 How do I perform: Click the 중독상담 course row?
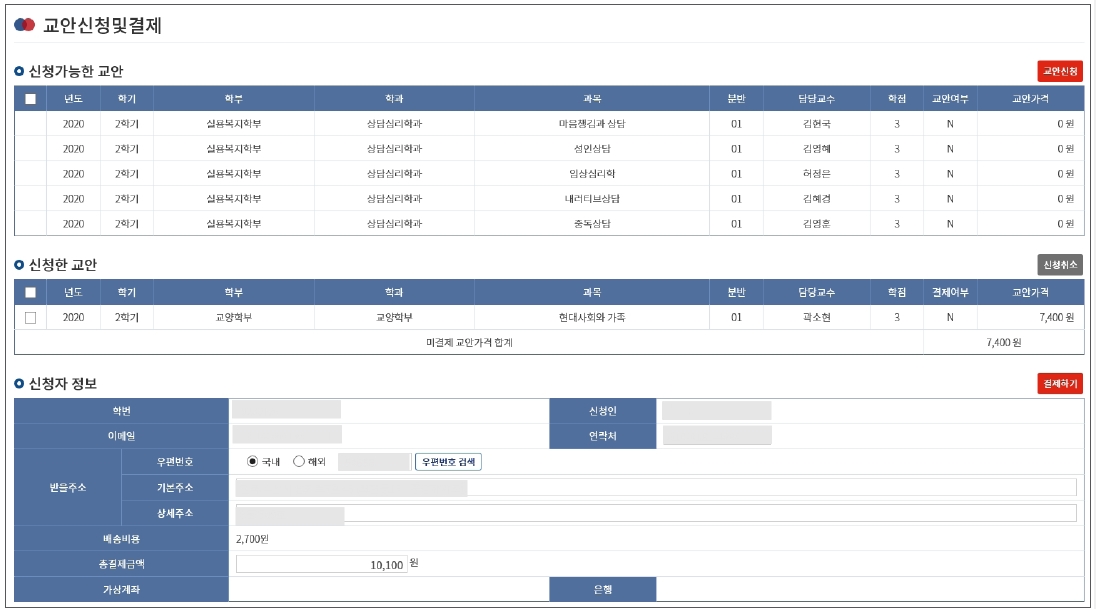(x=592, y=224)
